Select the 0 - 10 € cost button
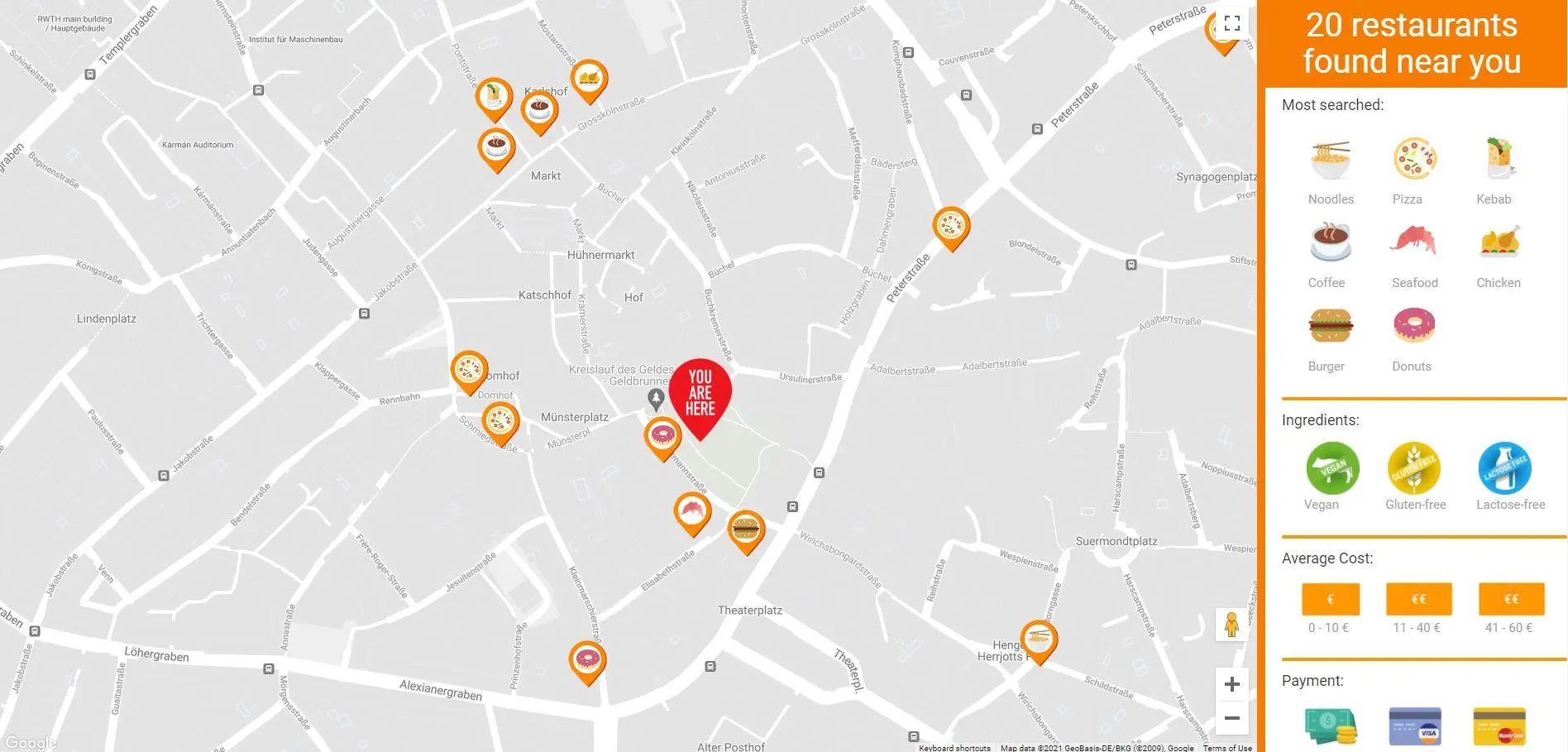This screenshot has width=1568, height=752. click(x=1331, y=599)
